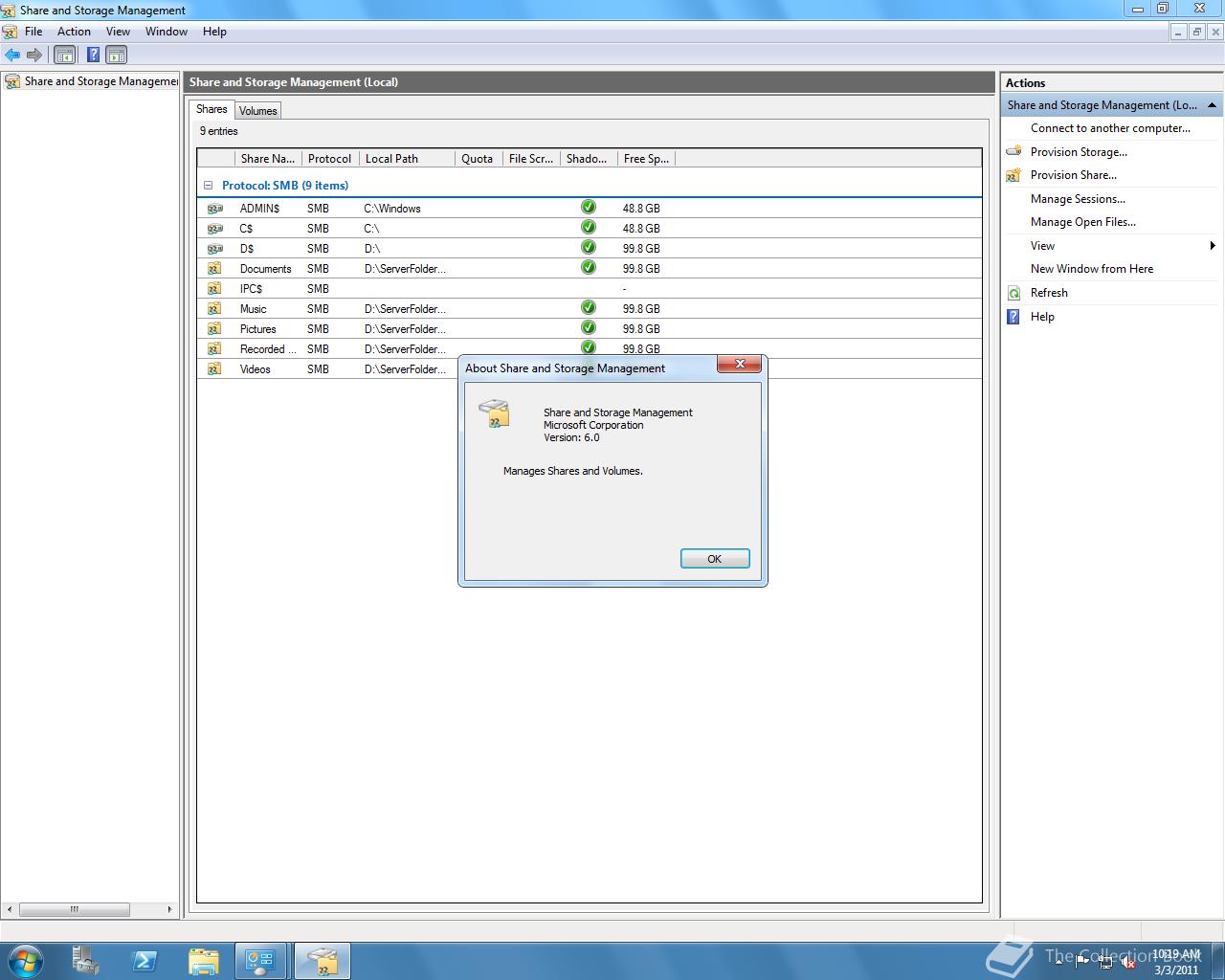Switch to the Volumes tab
The height and width of the screenshot is (980, 1225).
point(257,111)
